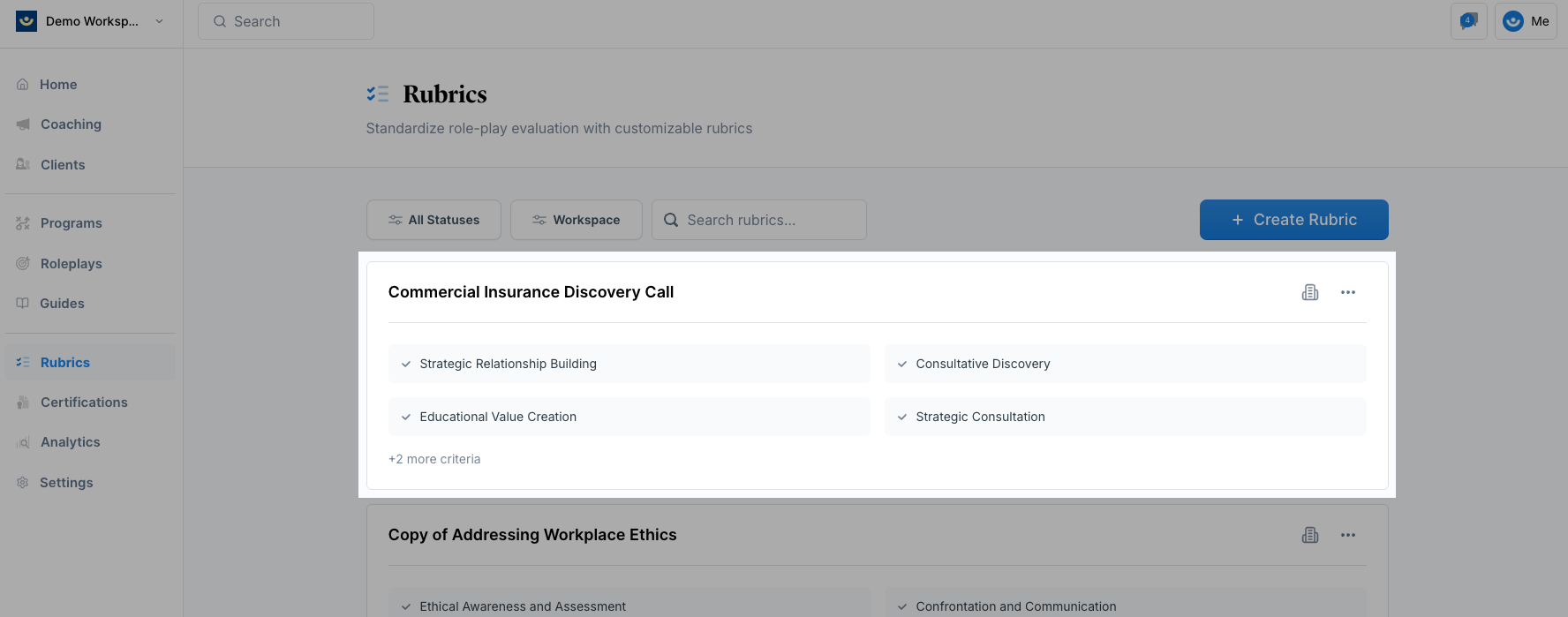Screen dimensions: 1568x617
Task: Click the Workplace Ethics rubric document icon
Action: tap(1310, 535)
